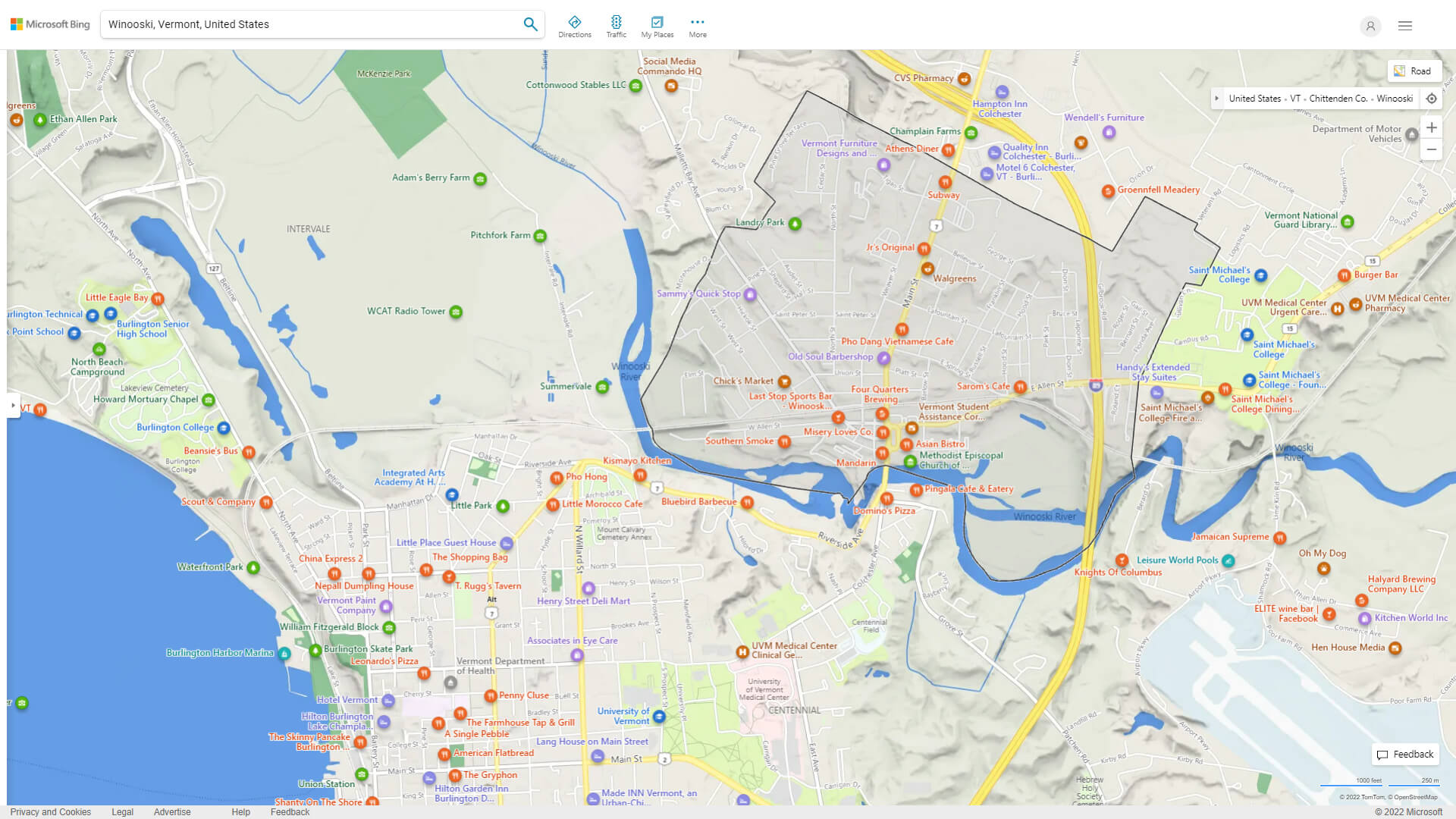Click the search magnifier icon
The height and width of the screenshot is (819, 1456).
point(530,24)
